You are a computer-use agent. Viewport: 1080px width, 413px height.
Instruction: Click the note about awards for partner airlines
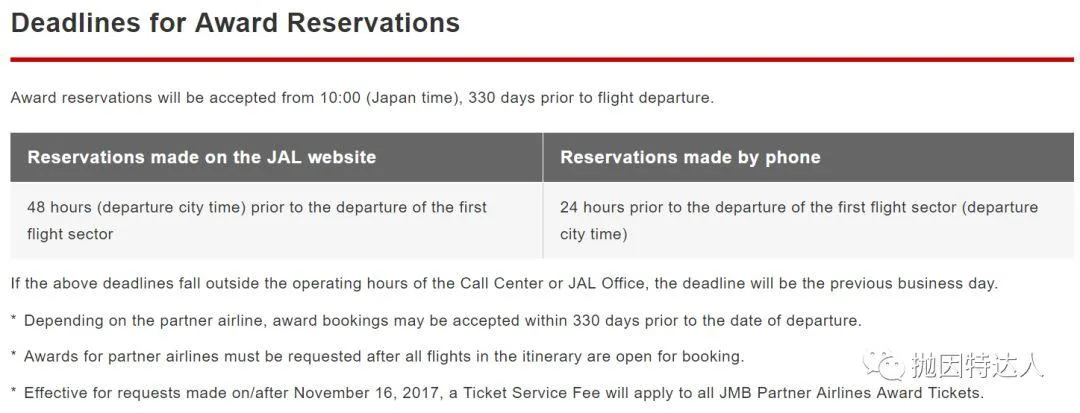(x=378, y=357)
